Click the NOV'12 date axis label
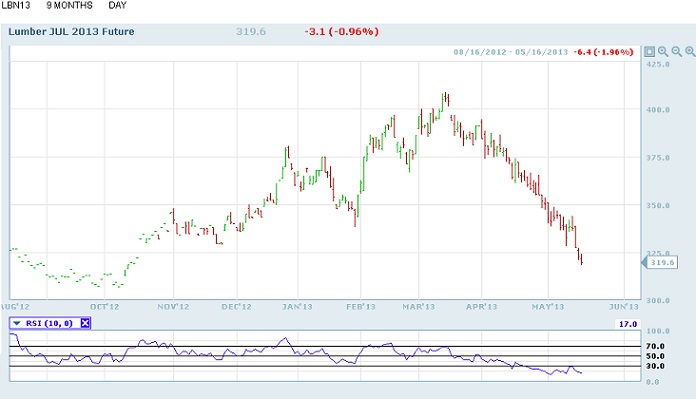 pyautogui.click(x=173, y=307)
